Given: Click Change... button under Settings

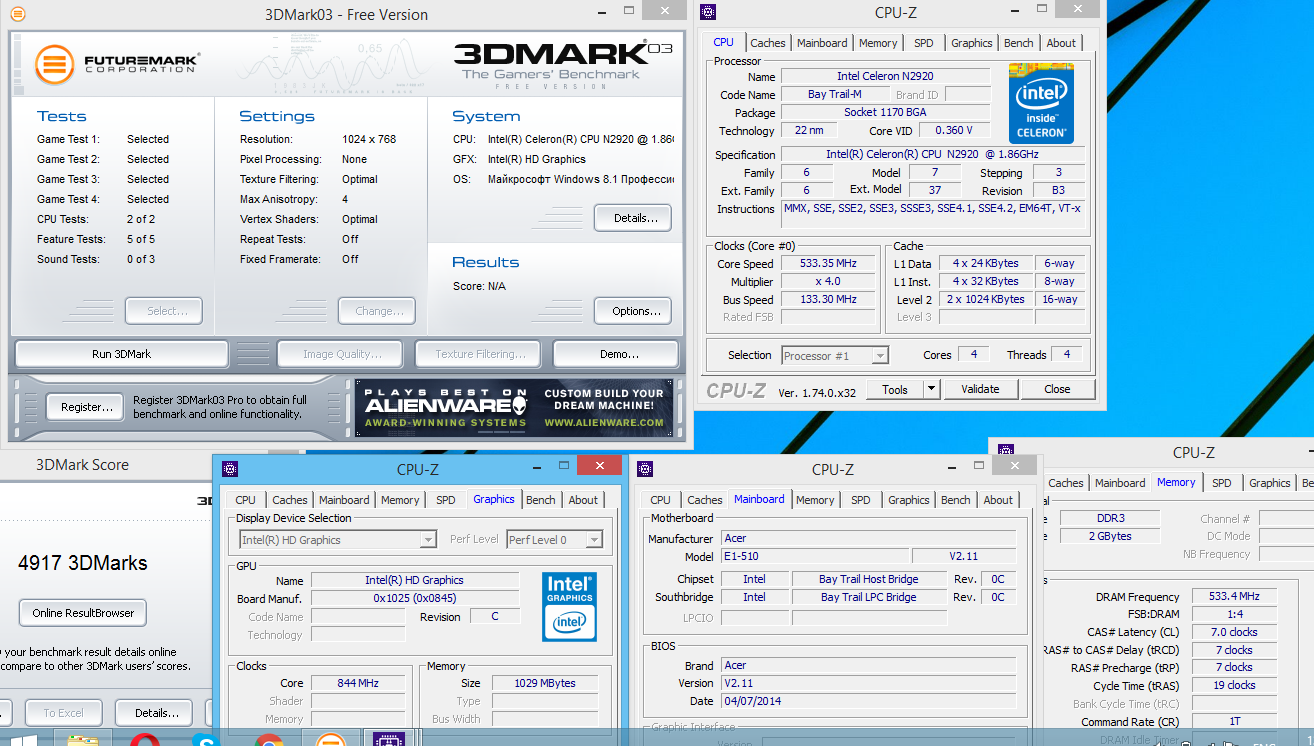Looking at the screenshot, I should click(x=377, y=311).
